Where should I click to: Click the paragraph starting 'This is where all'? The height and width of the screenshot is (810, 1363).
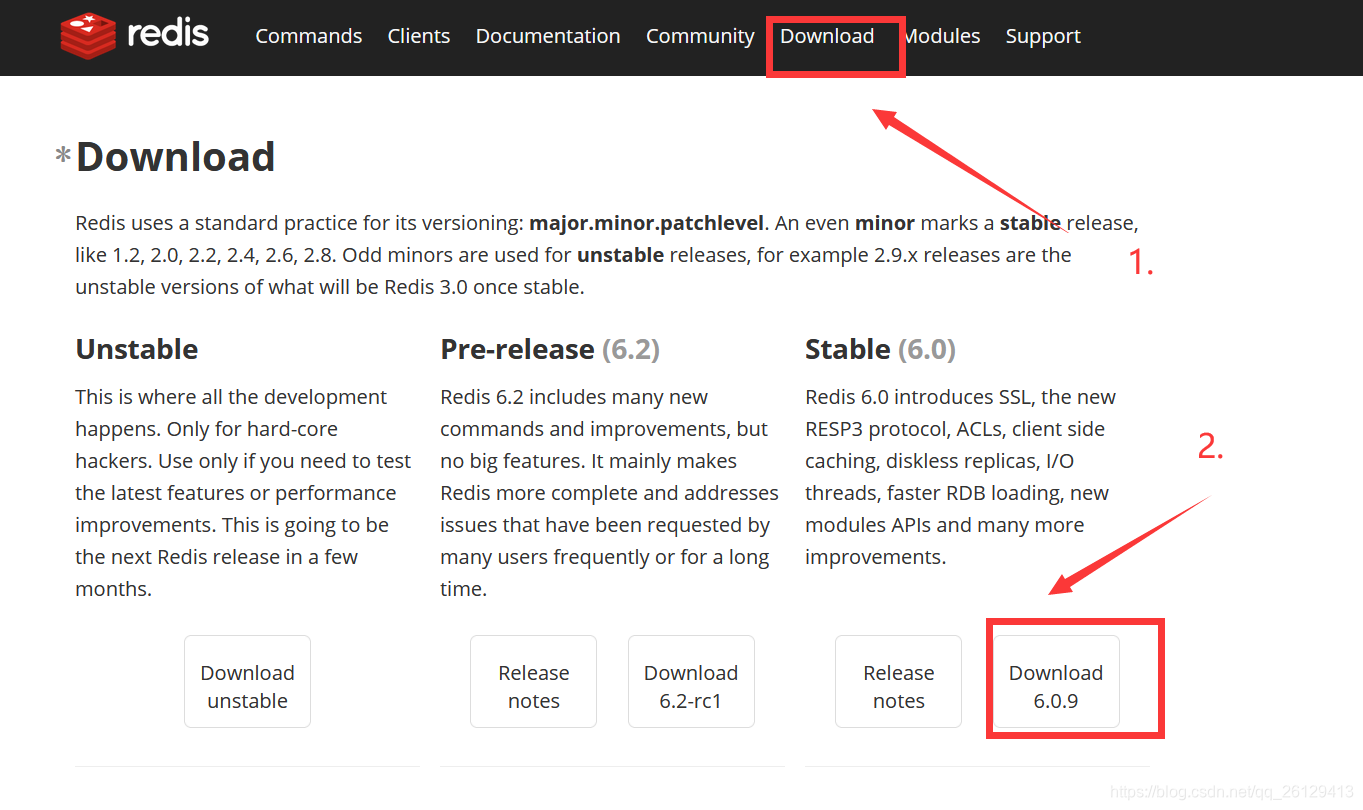pos(243,493)
